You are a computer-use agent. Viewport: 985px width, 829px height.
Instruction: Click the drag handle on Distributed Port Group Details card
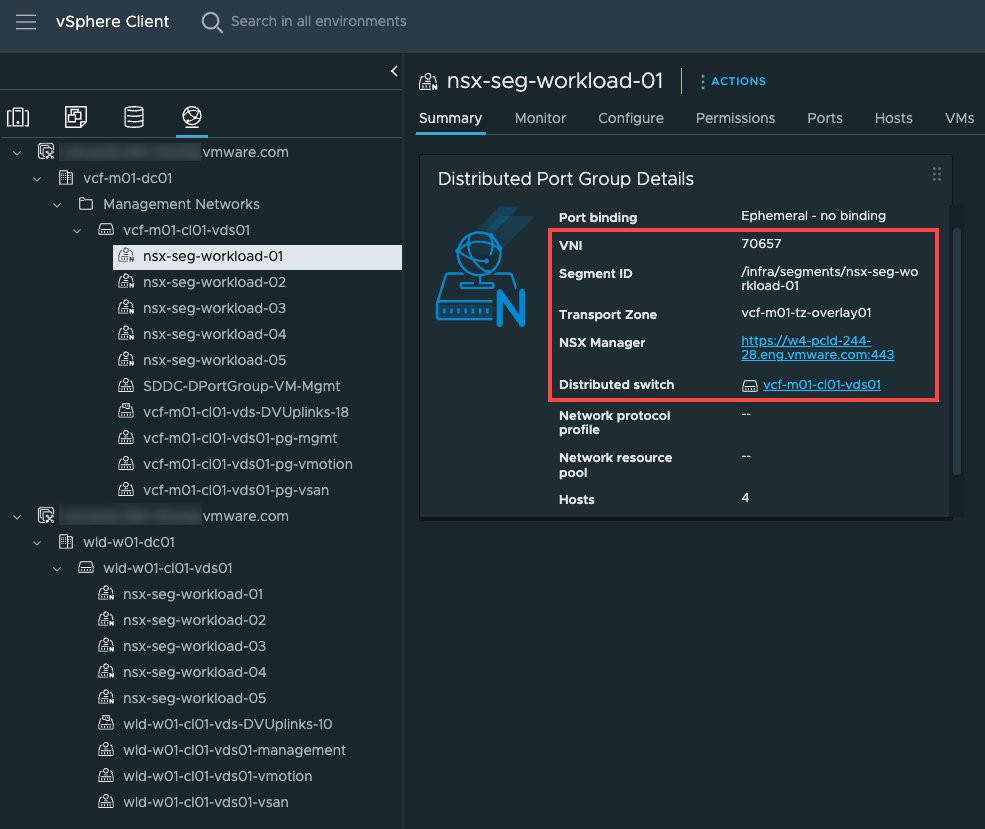point(937,173)
